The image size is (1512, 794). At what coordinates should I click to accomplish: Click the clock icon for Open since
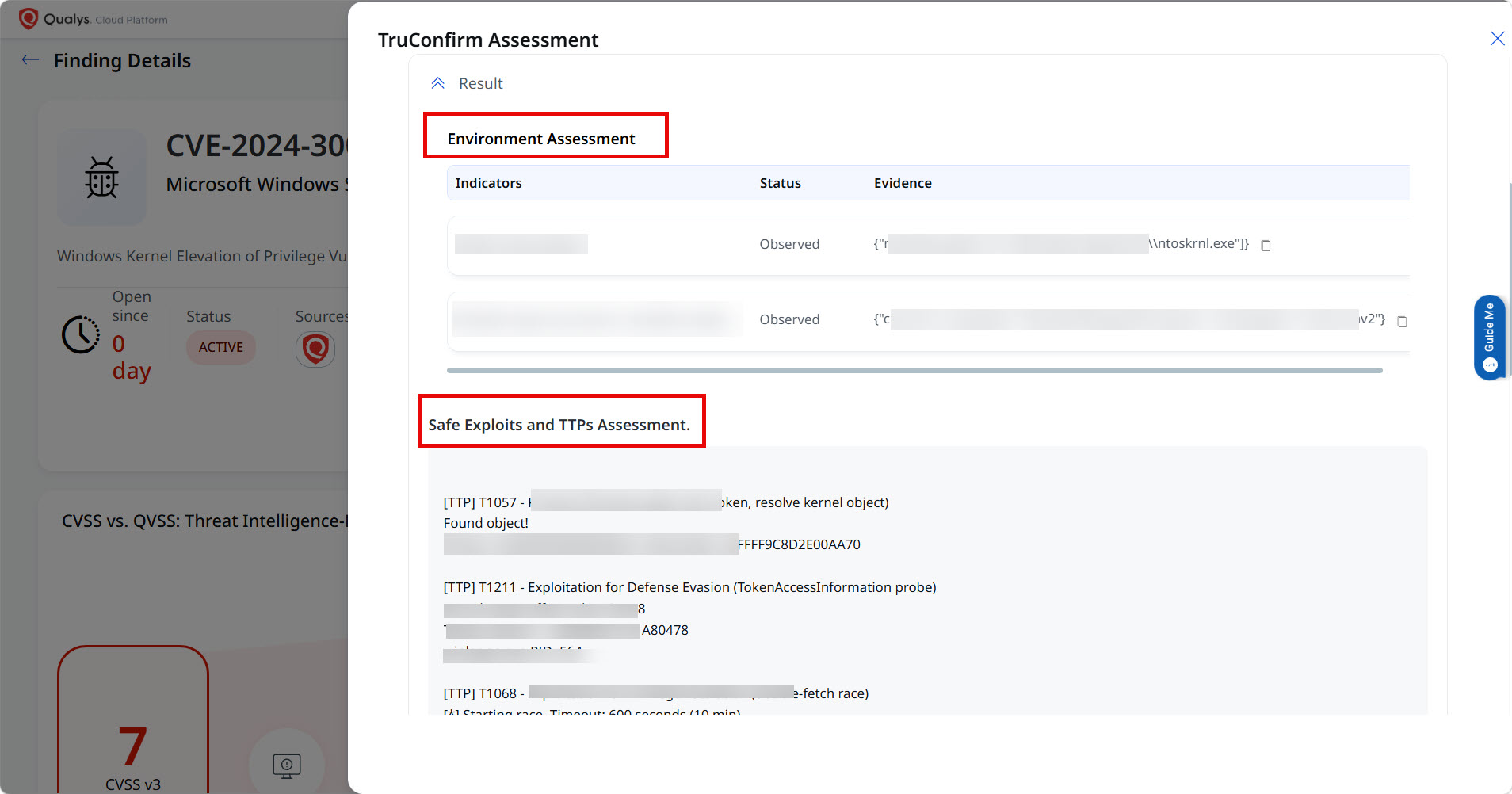click(81, 334)
